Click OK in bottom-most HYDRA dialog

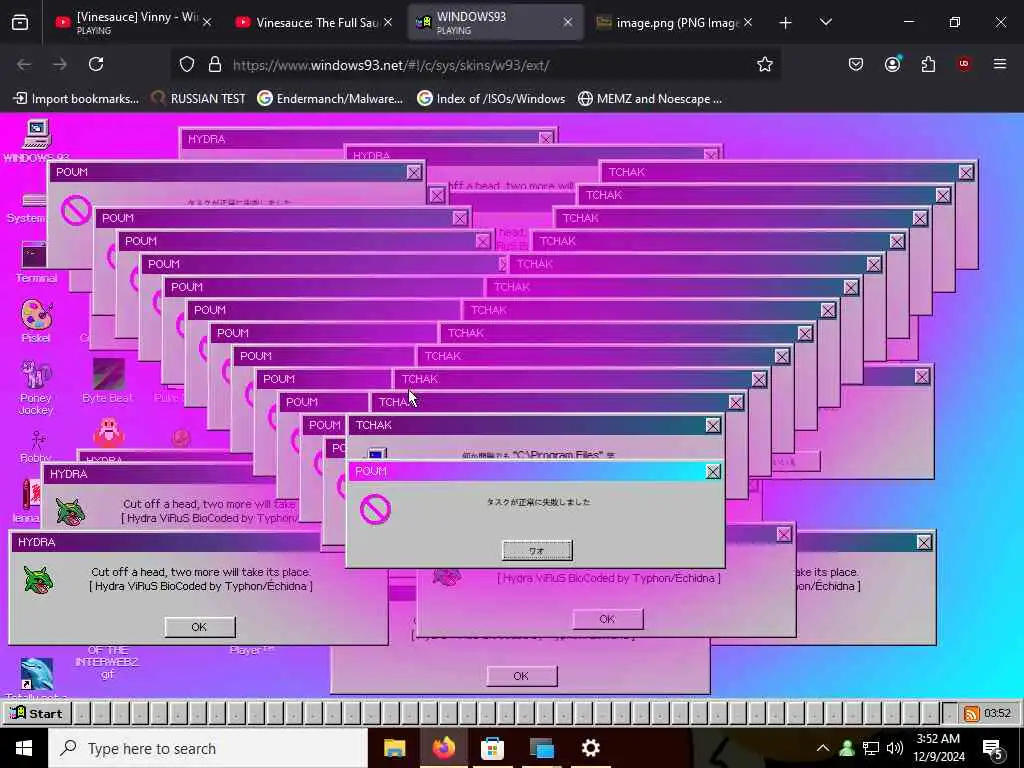click(521, 676)
